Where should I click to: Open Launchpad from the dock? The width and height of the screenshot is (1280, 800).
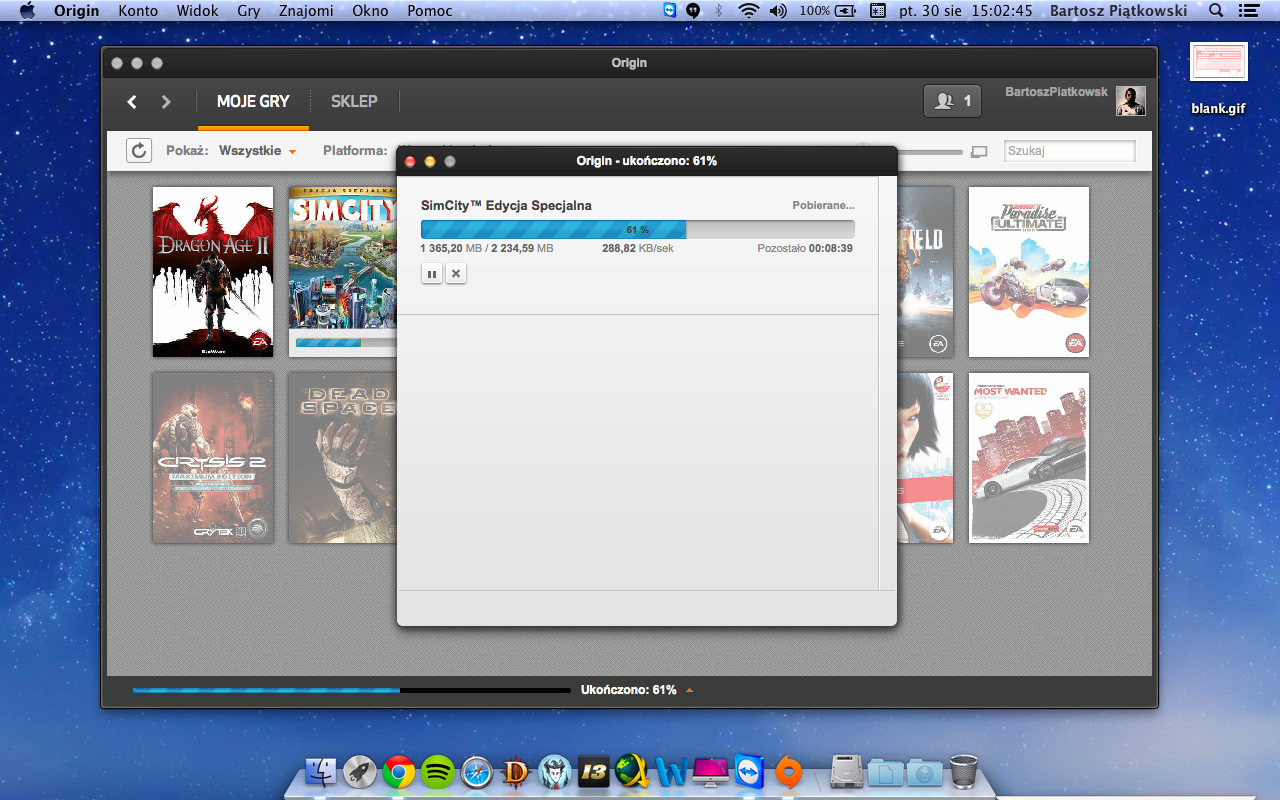360,771
